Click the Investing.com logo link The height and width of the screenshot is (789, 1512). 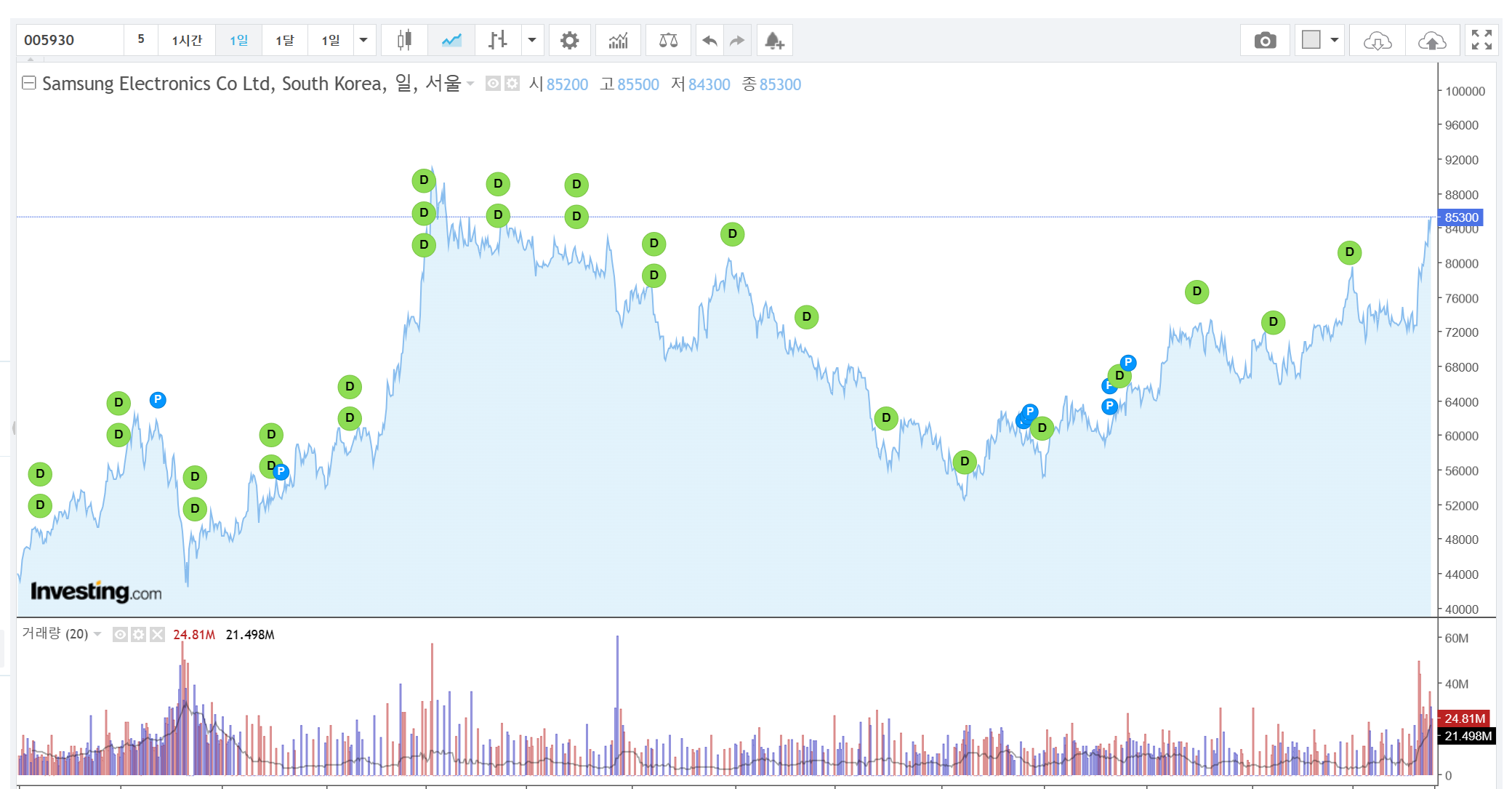point(96,592)
